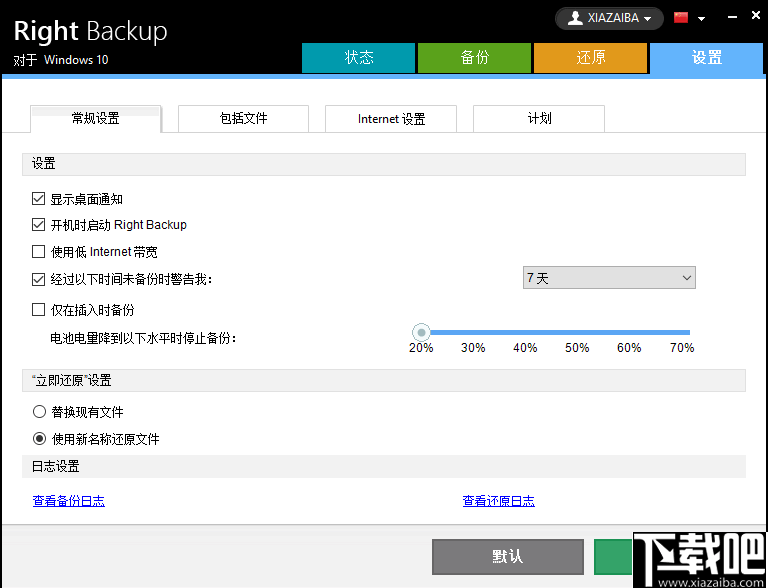Image resolution: width=768 pixels, height=588 pixels.
Task: Open 查看备份日志 link
Action: pyautogui.click(x=69, y=501)
